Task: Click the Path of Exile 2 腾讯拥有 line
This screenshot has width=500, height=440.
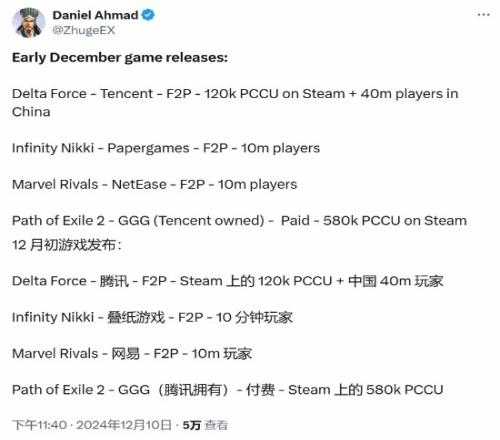Action: 228,390
